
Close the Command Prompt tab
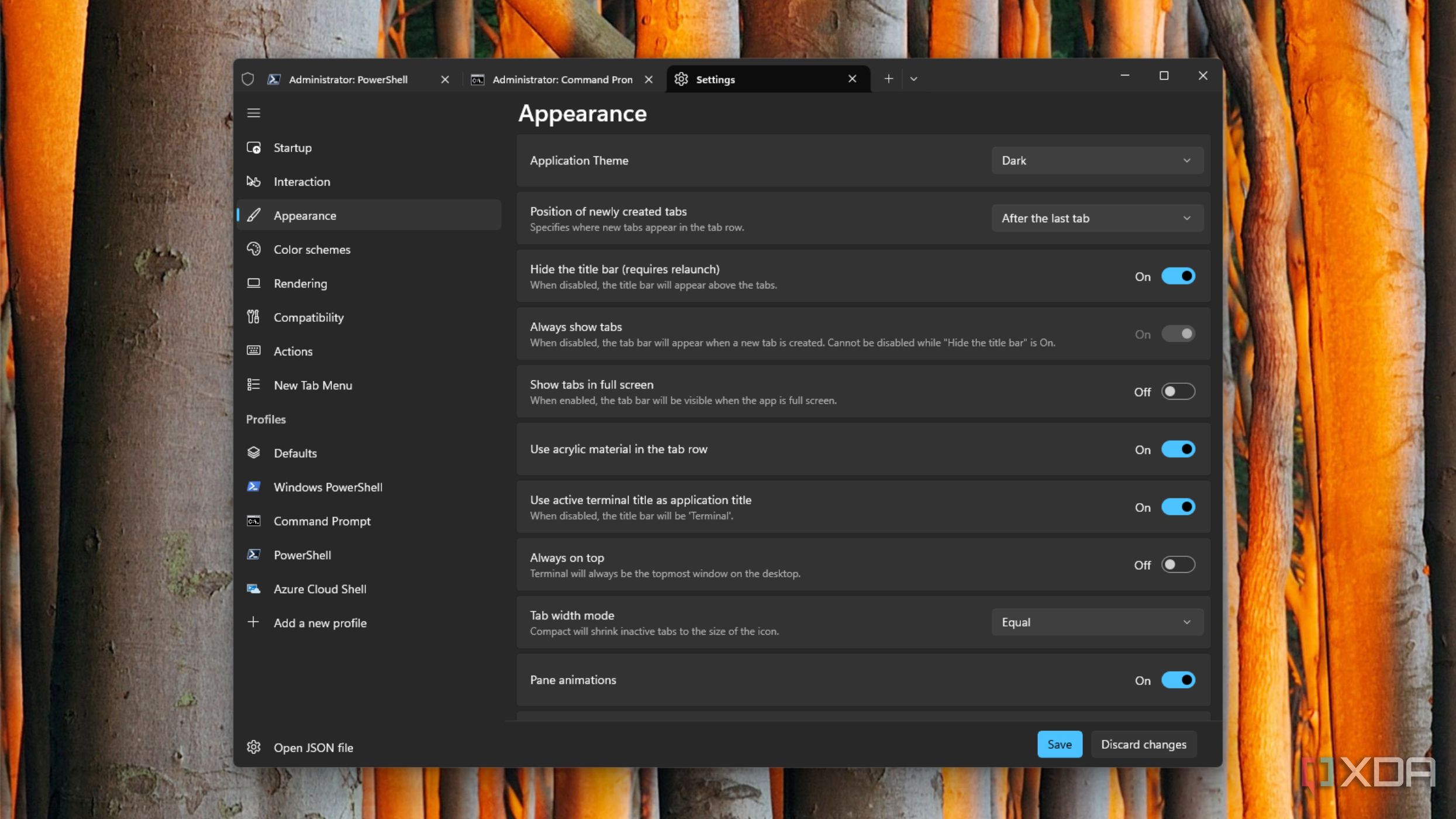648,79
